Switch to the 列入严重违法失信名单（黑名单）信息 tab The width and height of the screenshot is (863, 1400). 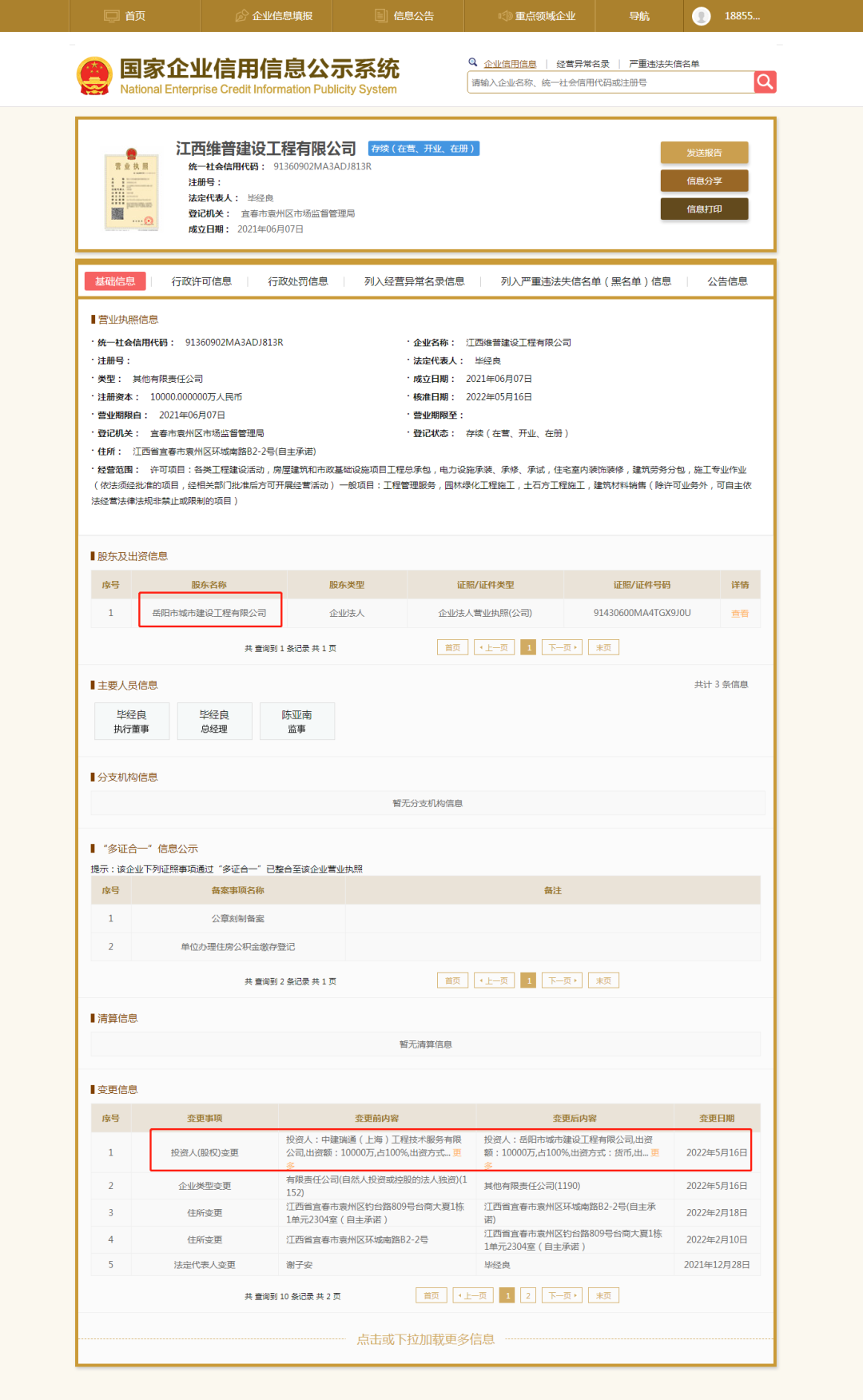[x=586, y=281]
